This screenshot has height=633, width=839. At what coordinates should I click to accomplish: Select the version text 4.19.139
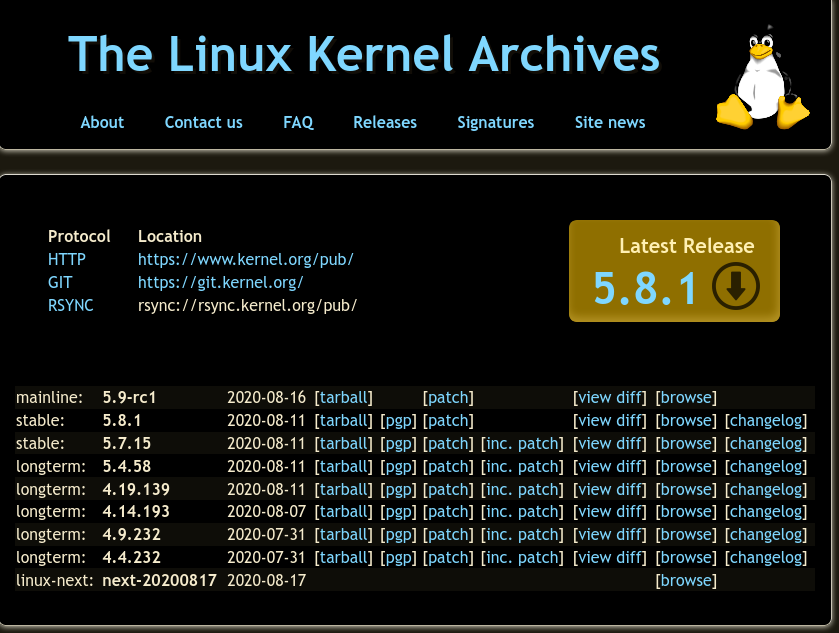point(136,490)
